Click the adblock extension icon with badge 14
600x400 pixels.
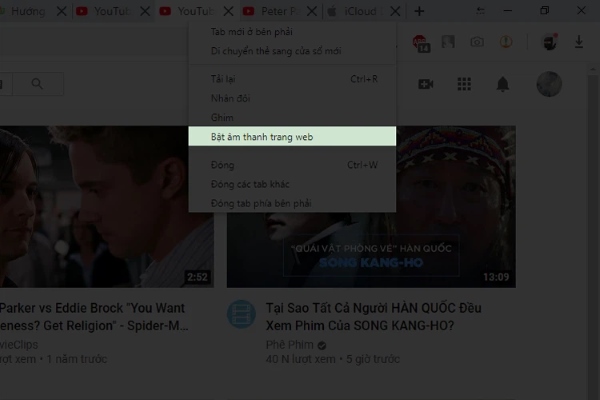pos(421,43)
